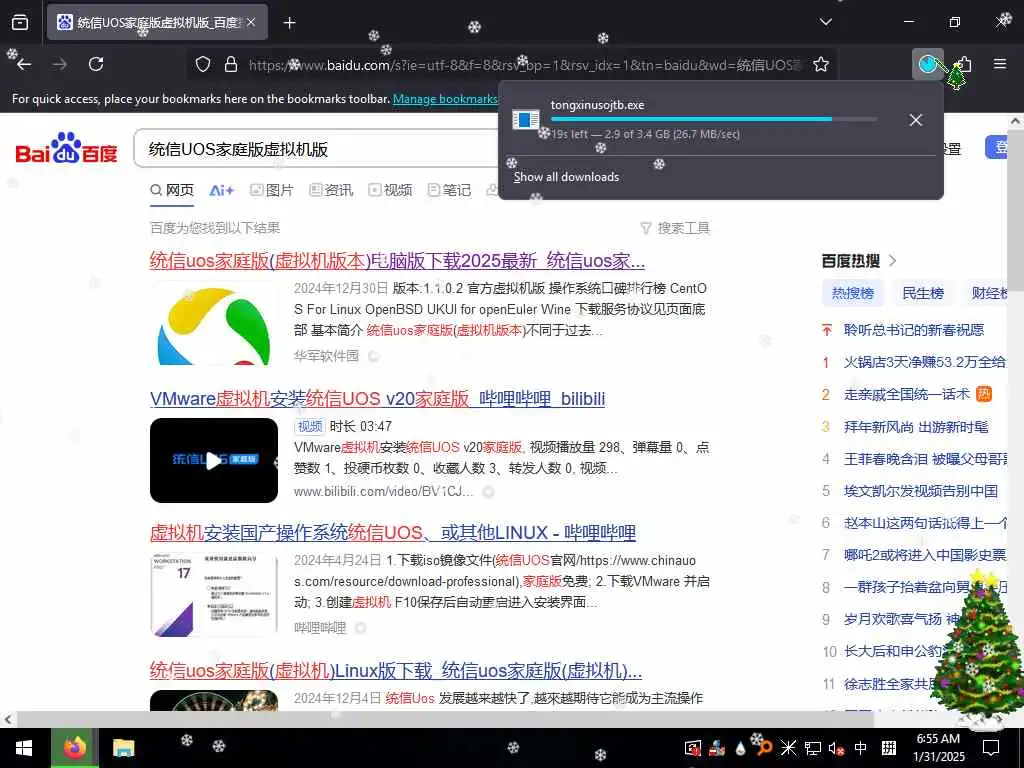Viewport: 1024px width, 768px height.
Task: Reload the current page
Action: click(x=96, y=64)
